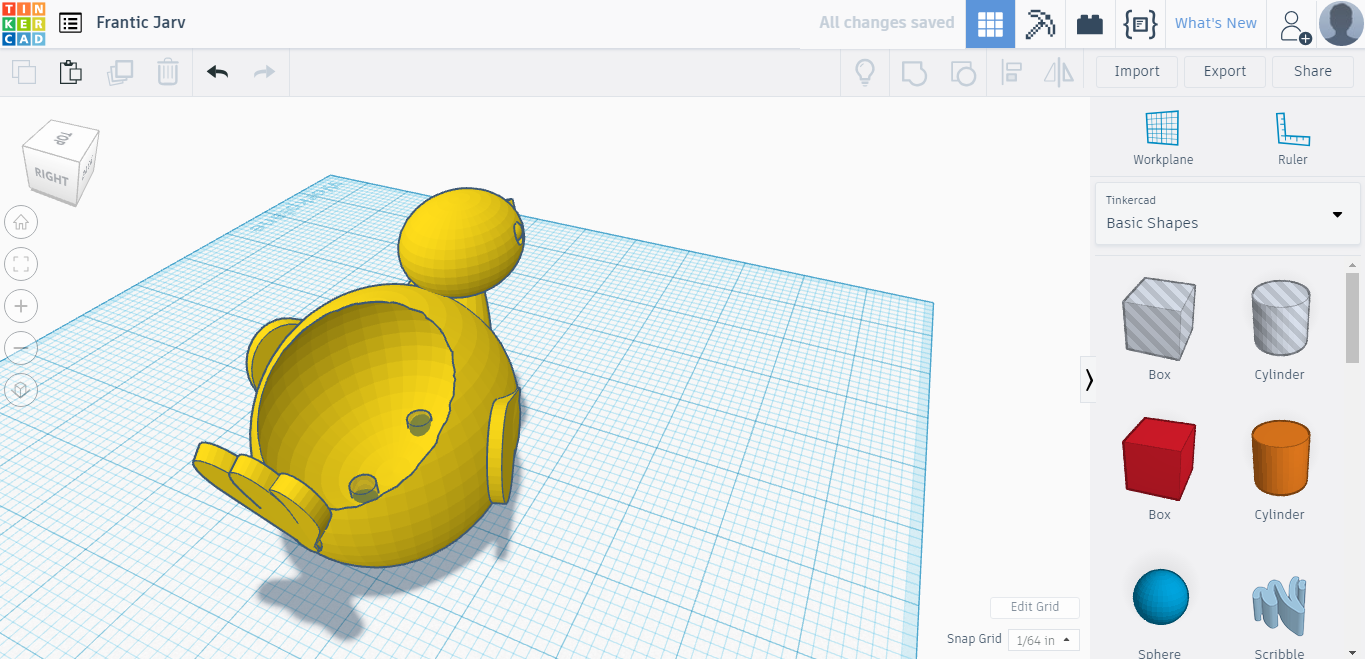Screen dimensions: 1365x659
Task: Click the Home view button
Action: pos(21,222)
